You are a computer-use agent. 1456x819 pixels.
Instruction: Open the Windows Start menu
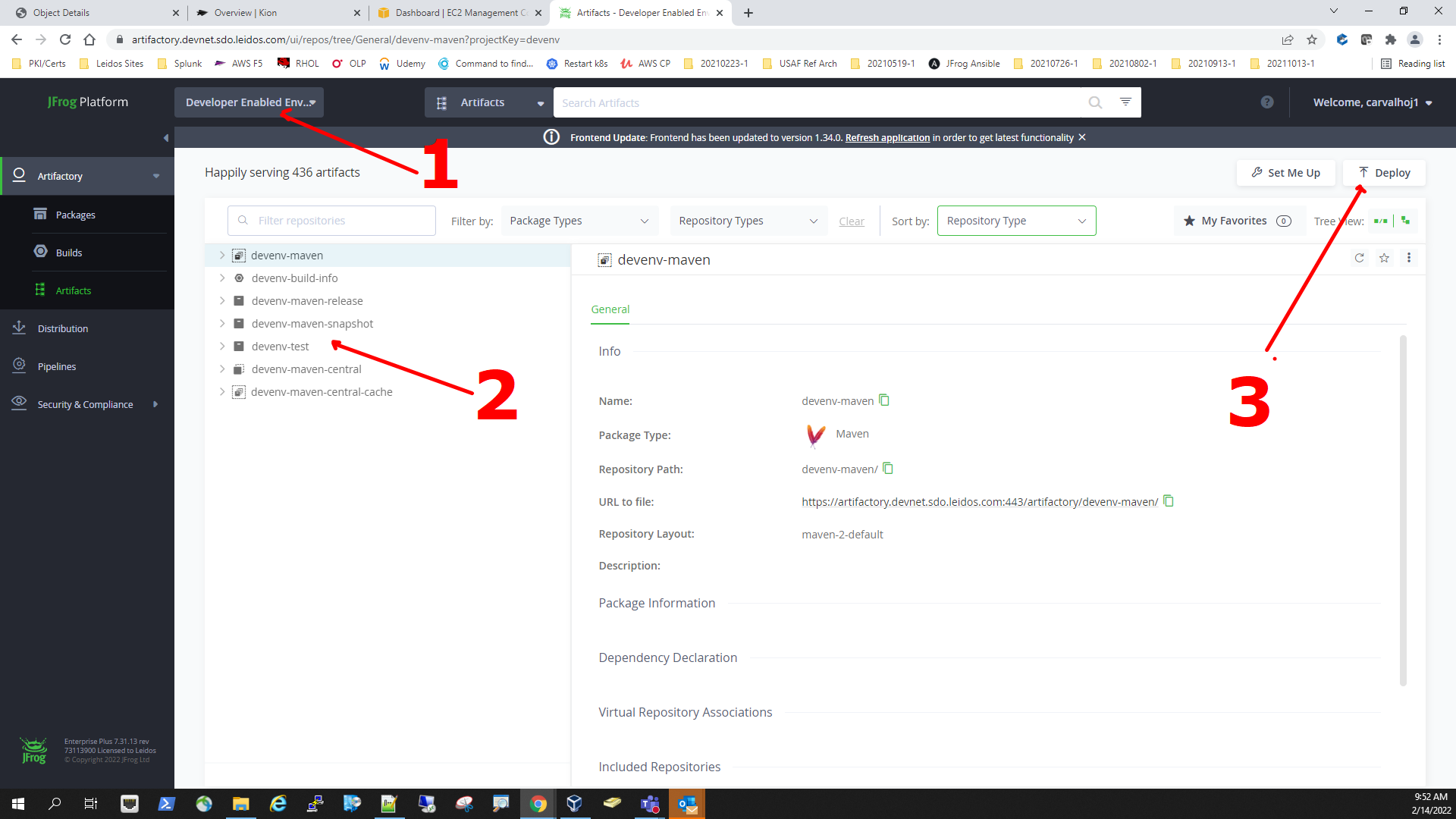pyautogui.click(x=18, y=804)
